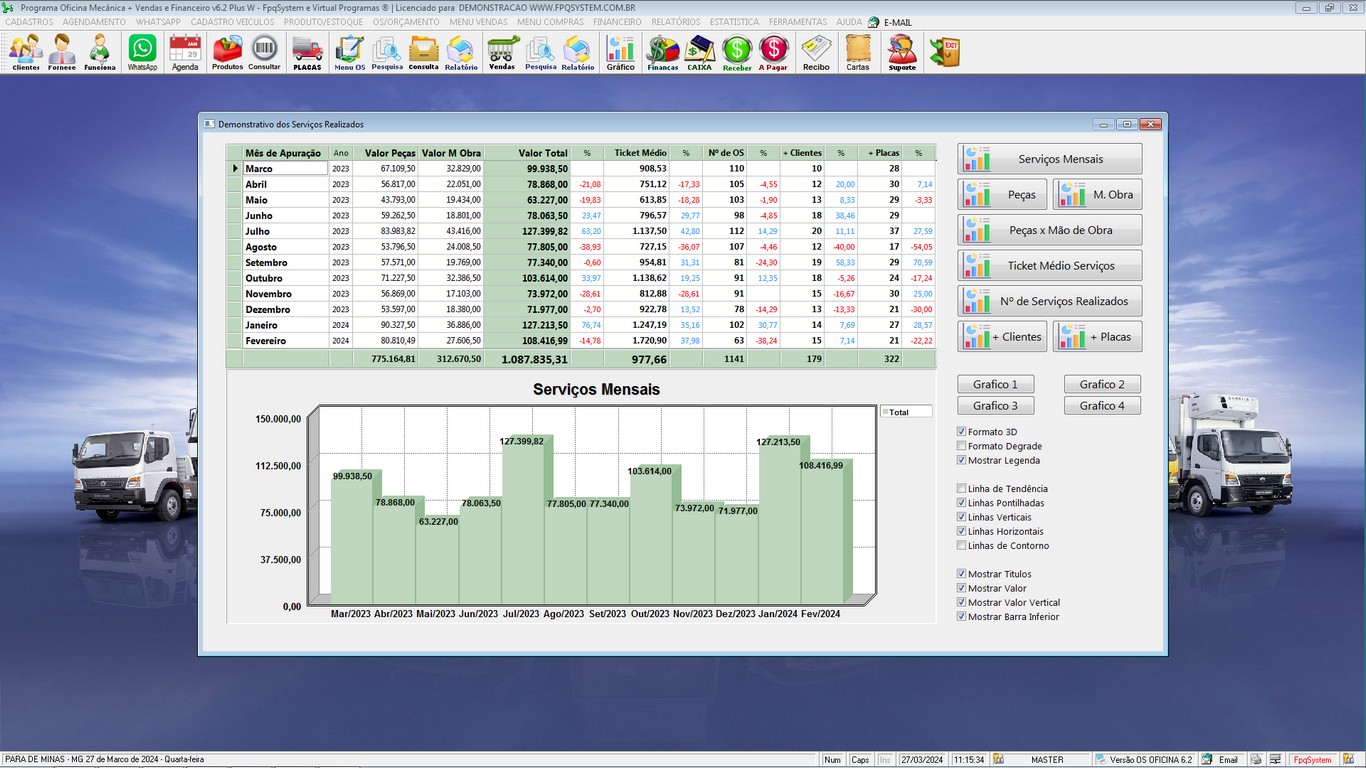Click the Email item in status bar
Image resolution: width=1366 pixels, height=768 pixels.
click(x=1220, y=760)
